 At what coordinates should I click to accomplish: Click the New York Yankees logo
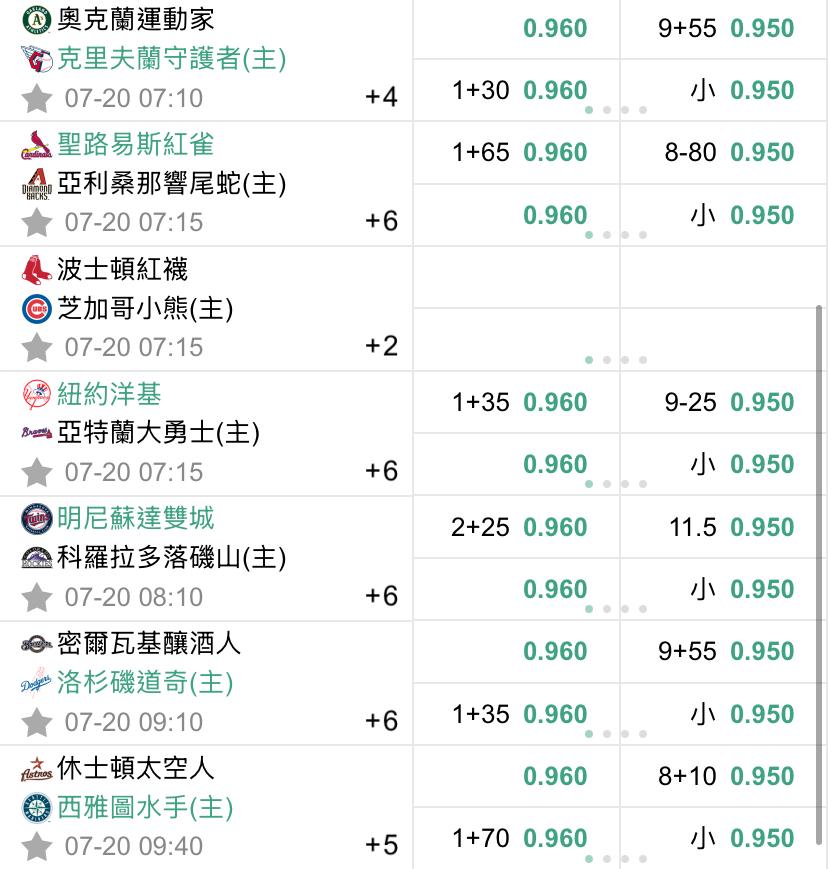point(36,395)
